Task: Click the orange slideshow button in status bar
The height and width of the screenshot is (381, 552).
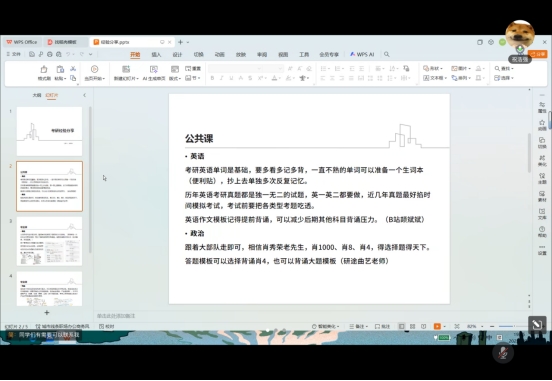Action: click(437, 326)
